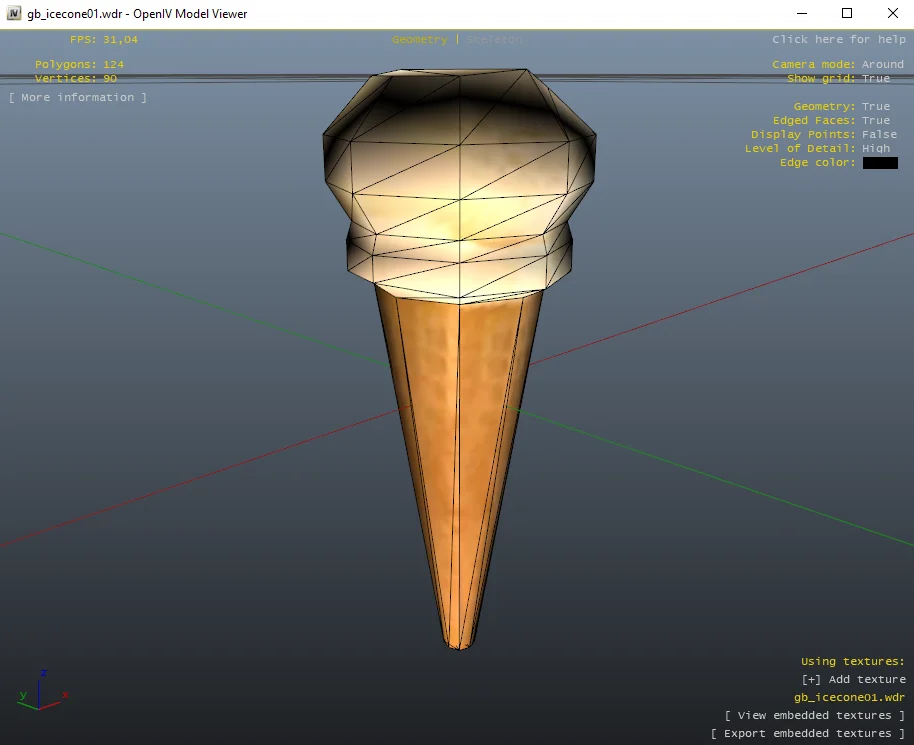
Task: Click the OpenIV app icon in title bar
Action: [x=14, y=14]
